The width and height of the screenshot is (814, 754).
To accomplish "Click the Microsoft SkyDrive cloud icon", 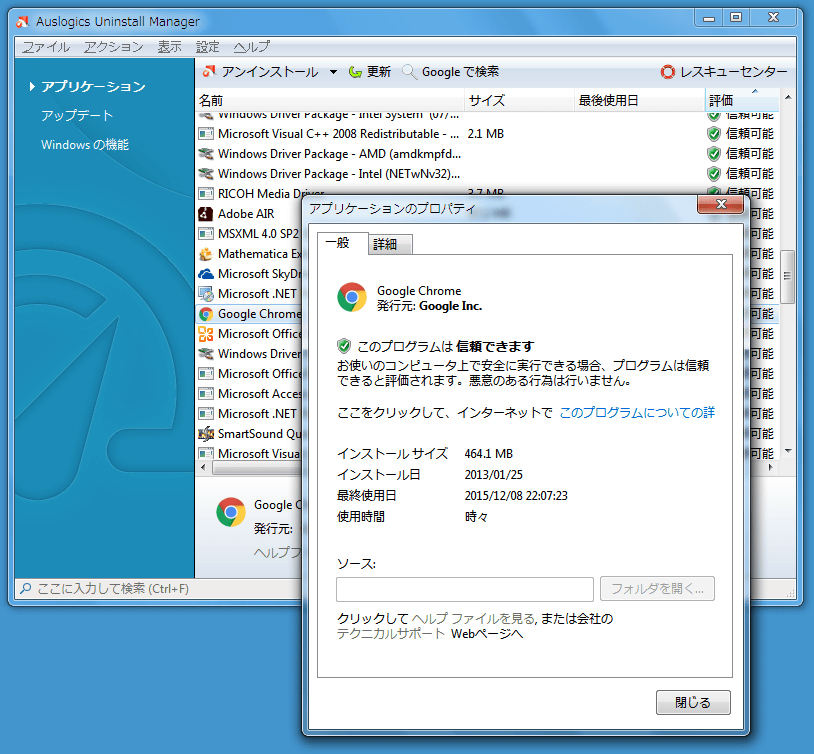I will (x=206, y=274).
